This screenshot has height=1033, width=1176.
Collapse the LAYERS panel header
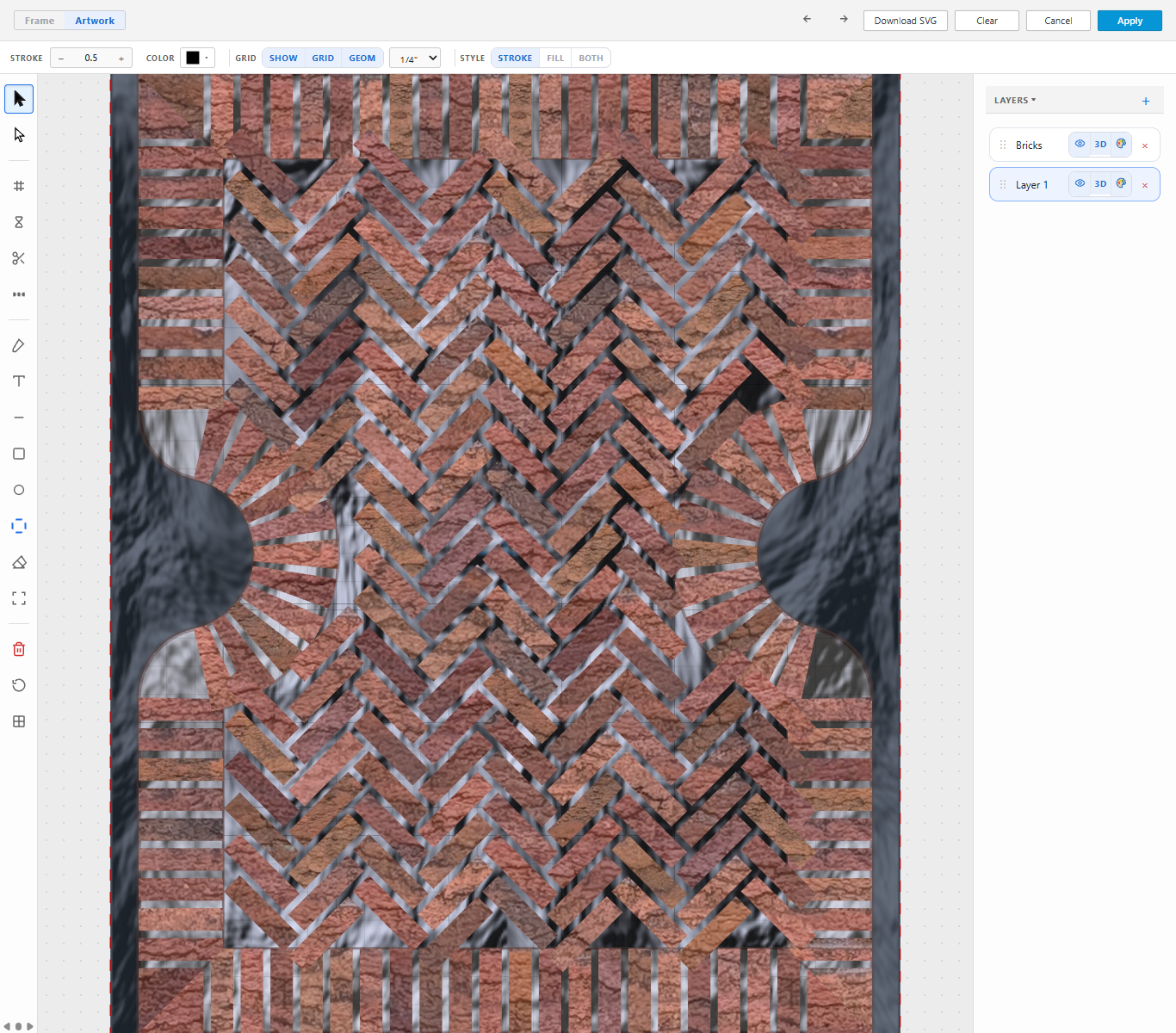1015,100
